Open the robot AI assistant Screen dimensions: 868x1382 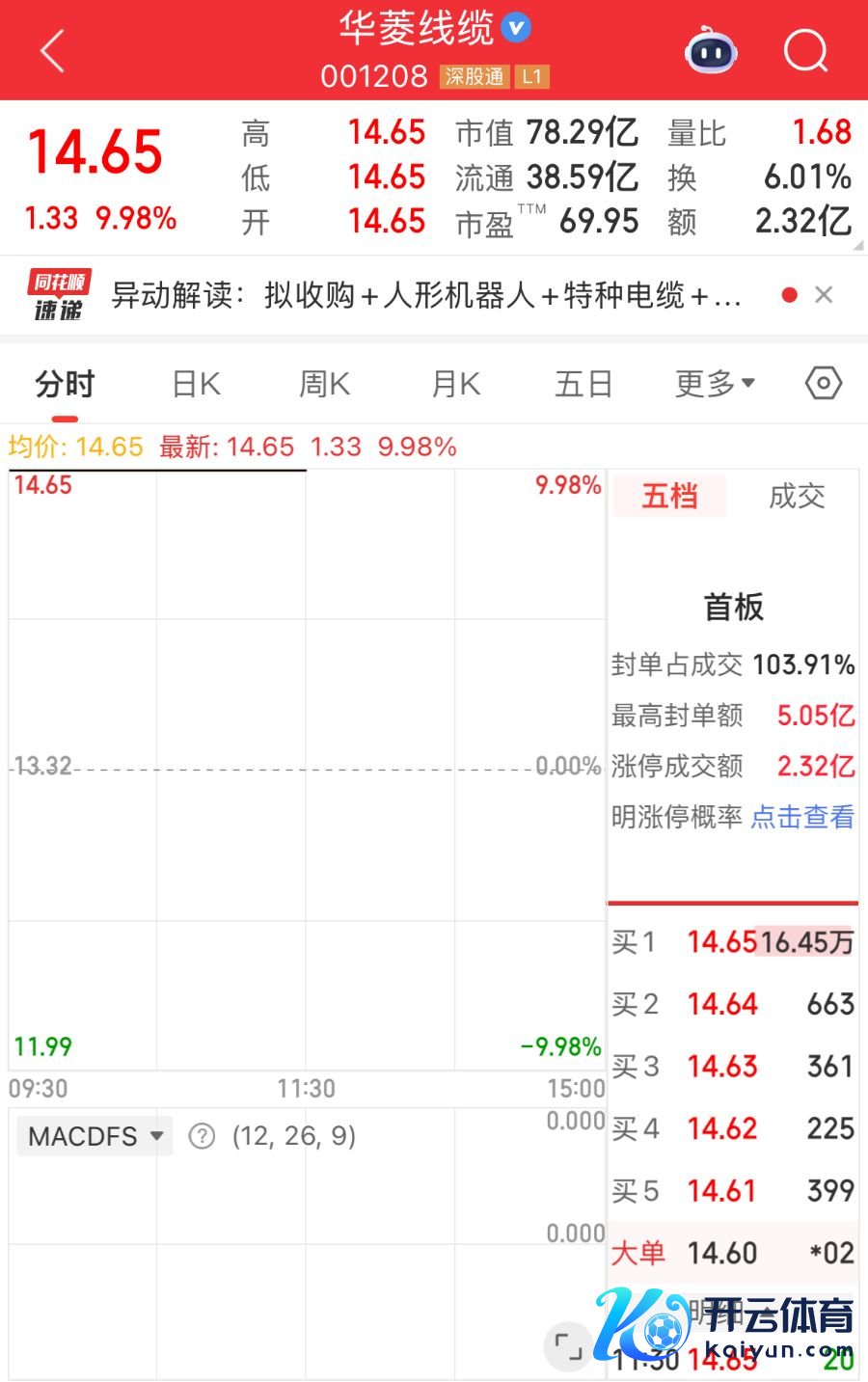(x=711, y=51)
